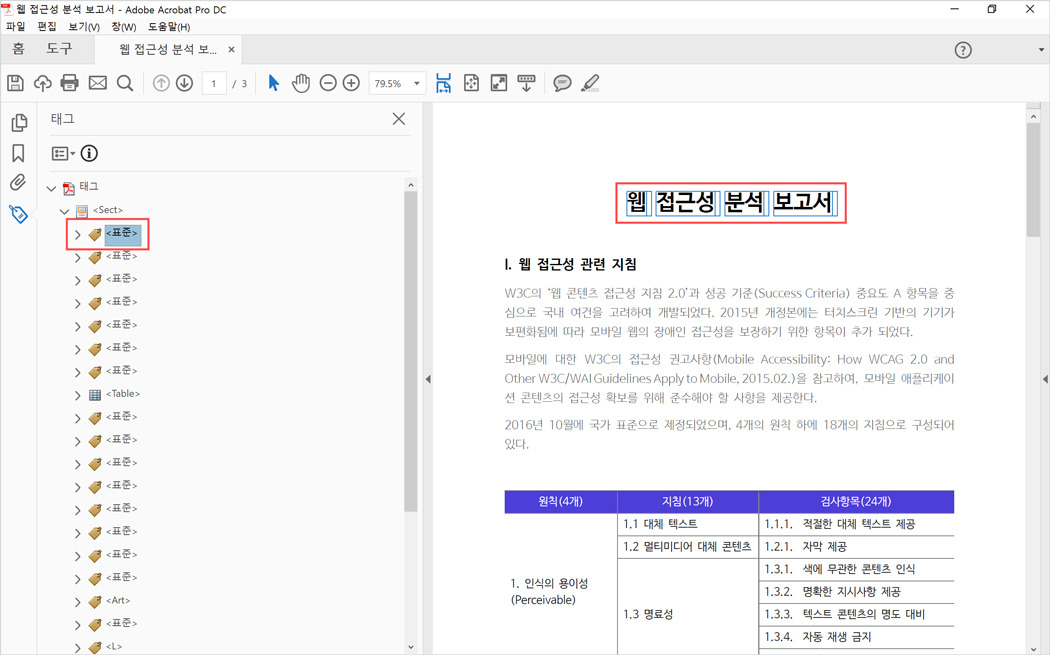Select the Tags panel icon in sidebar
Viewport: 1050px width, 655px height.
click(18, 213)
